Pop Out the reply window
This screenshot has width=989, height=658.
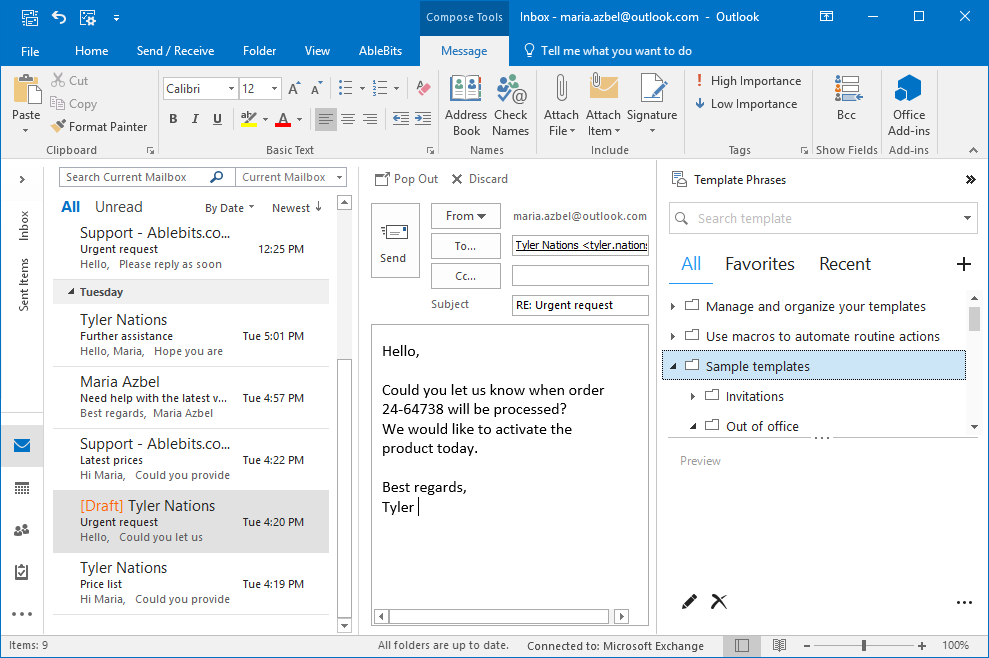(406, 179)
